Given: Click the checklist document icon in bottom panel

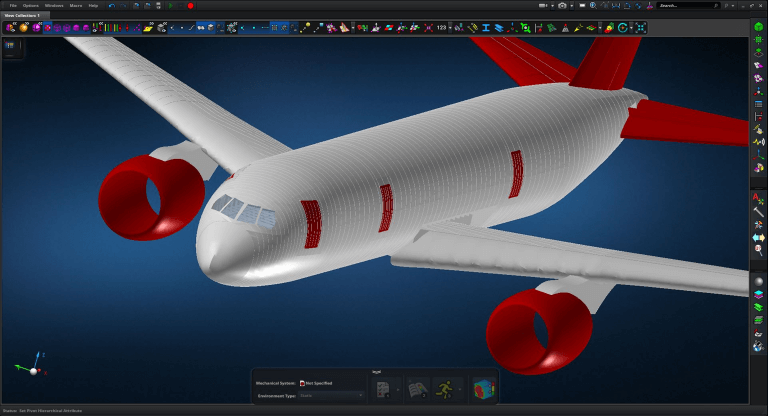Looking at the screenshot, I should (x=383, y=390).
